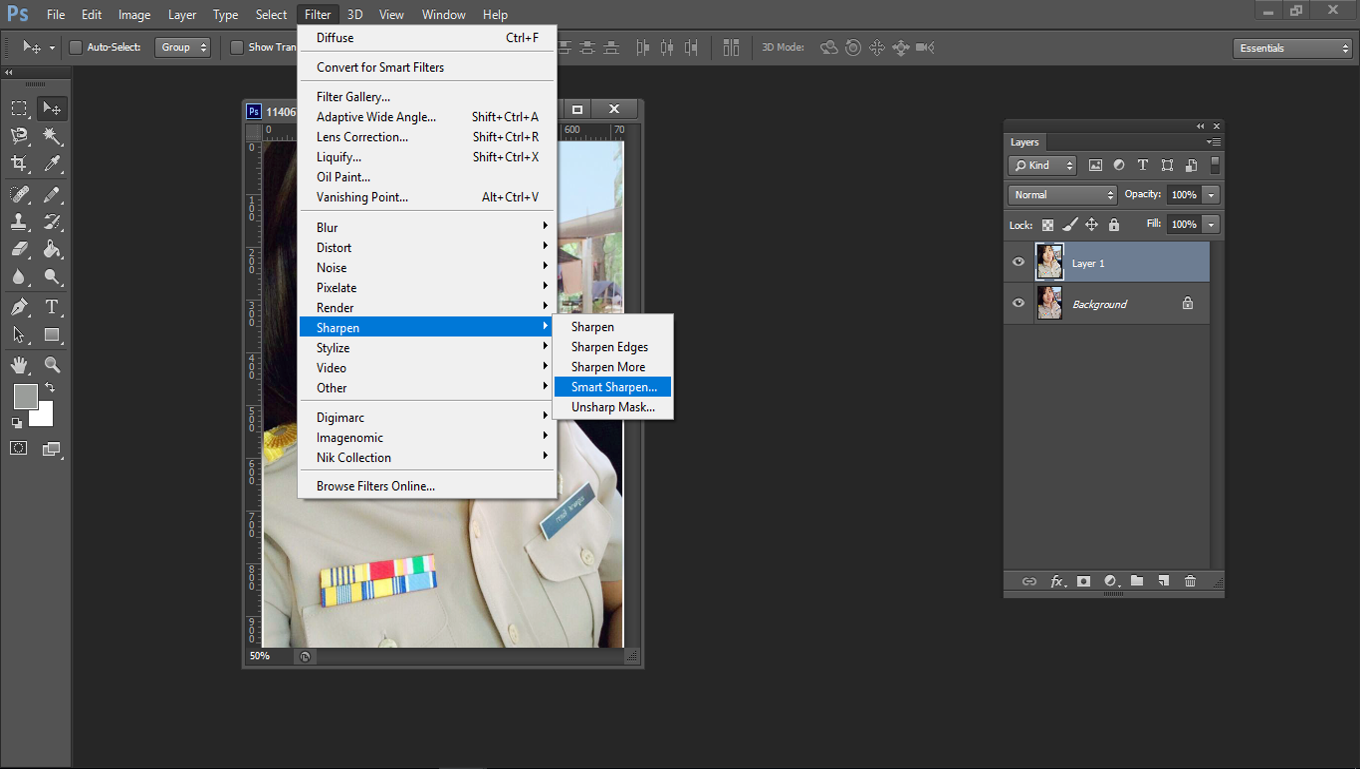Click the background color swatch
Viewport: 1360px width, 769px height.
pyautogui.click(x=44, y=416)
